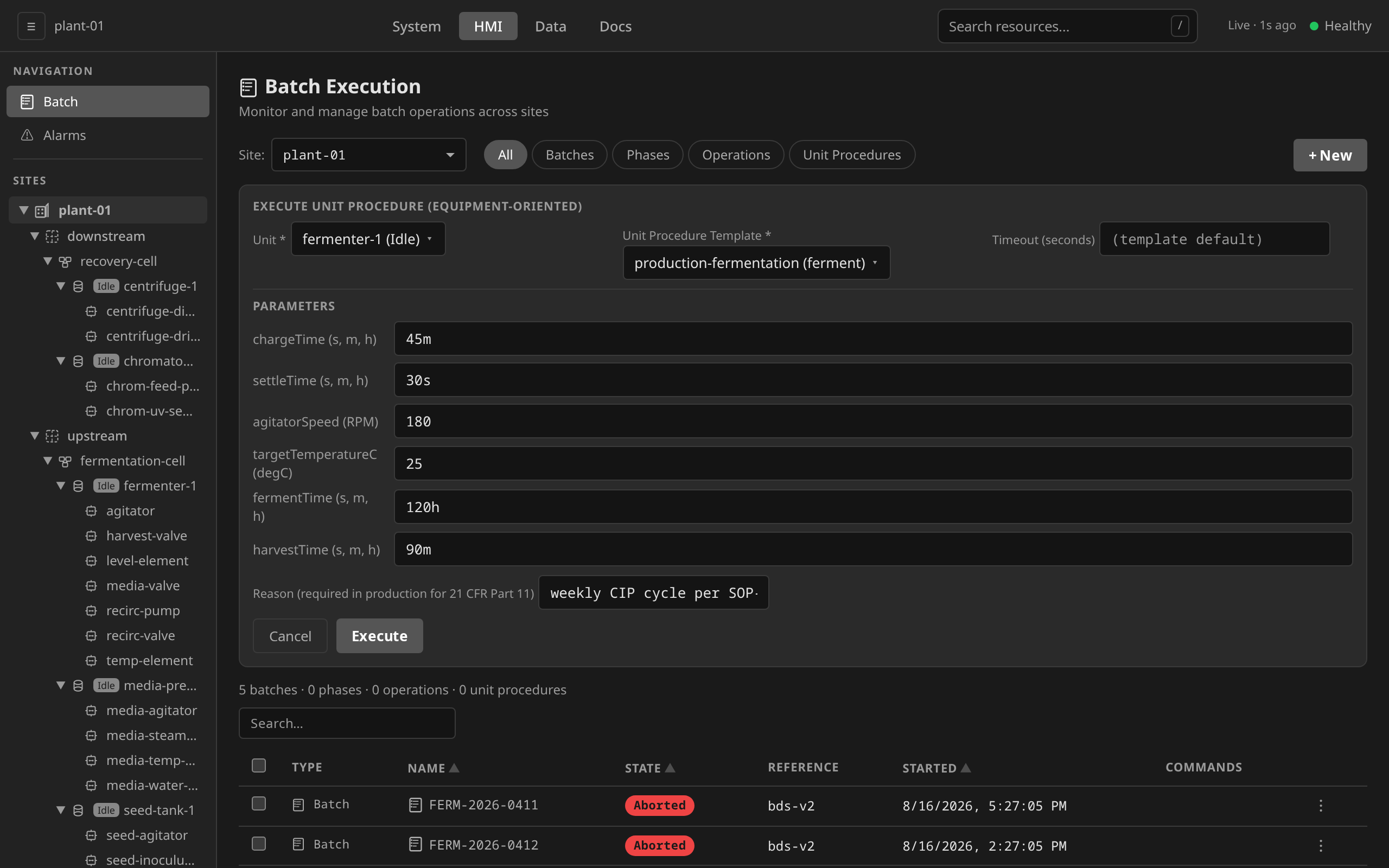Viewport: 1389px width, 868px height.
Task: Click the media-pre... unit icon
Action: (x=78, y=685)
